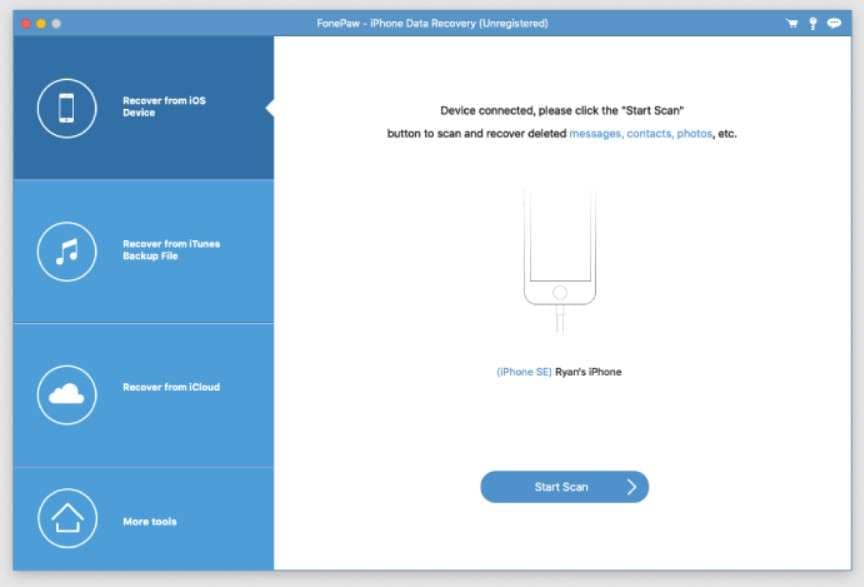Click the contacts link

[650, 133]
